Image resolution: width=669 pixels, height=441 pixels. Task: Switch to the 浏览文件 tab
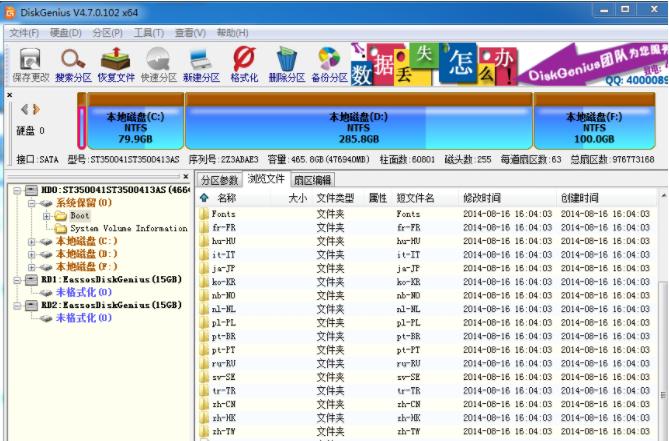click(x=266, y=179)
